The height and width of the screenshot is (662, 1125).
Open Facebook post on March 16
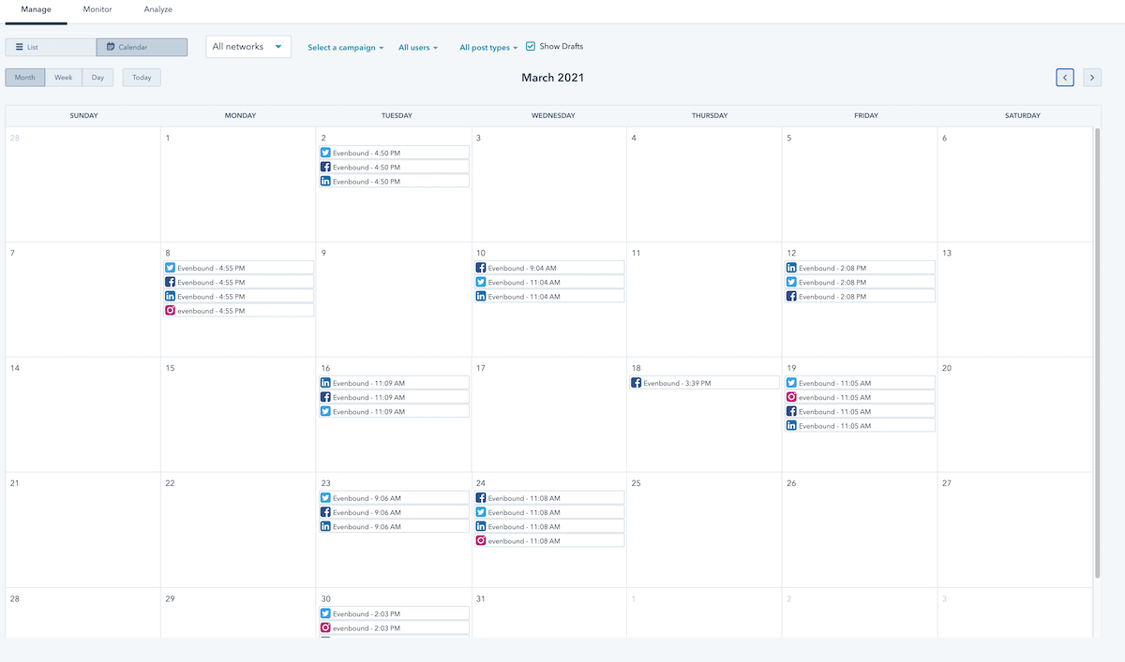click(x=394, y=397)
